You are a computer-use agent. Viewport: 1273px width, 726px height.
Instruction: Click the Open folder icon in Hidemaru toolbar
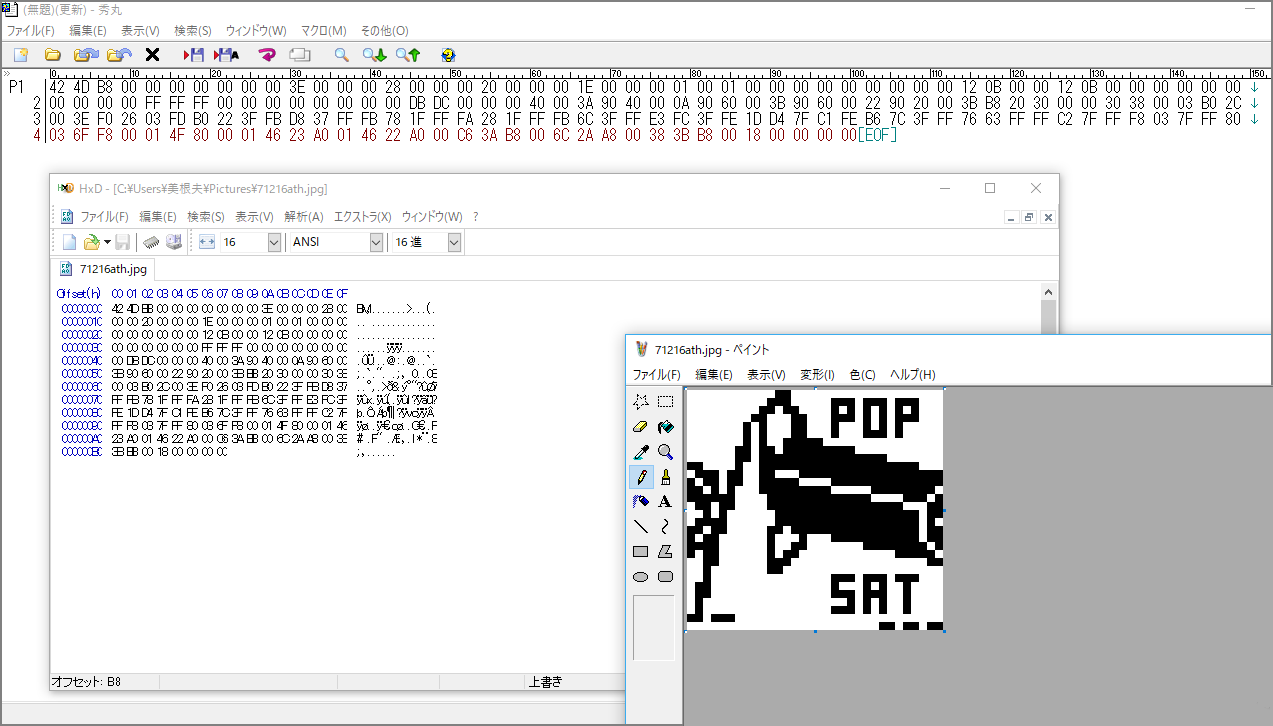[x=53, y=55]
